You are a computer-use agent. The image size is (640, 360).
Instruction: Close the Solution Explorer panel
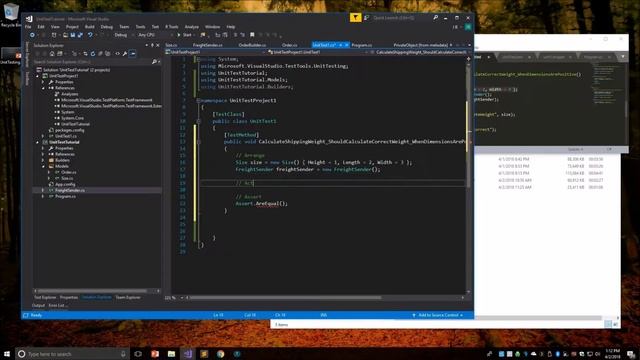point(158,45)
